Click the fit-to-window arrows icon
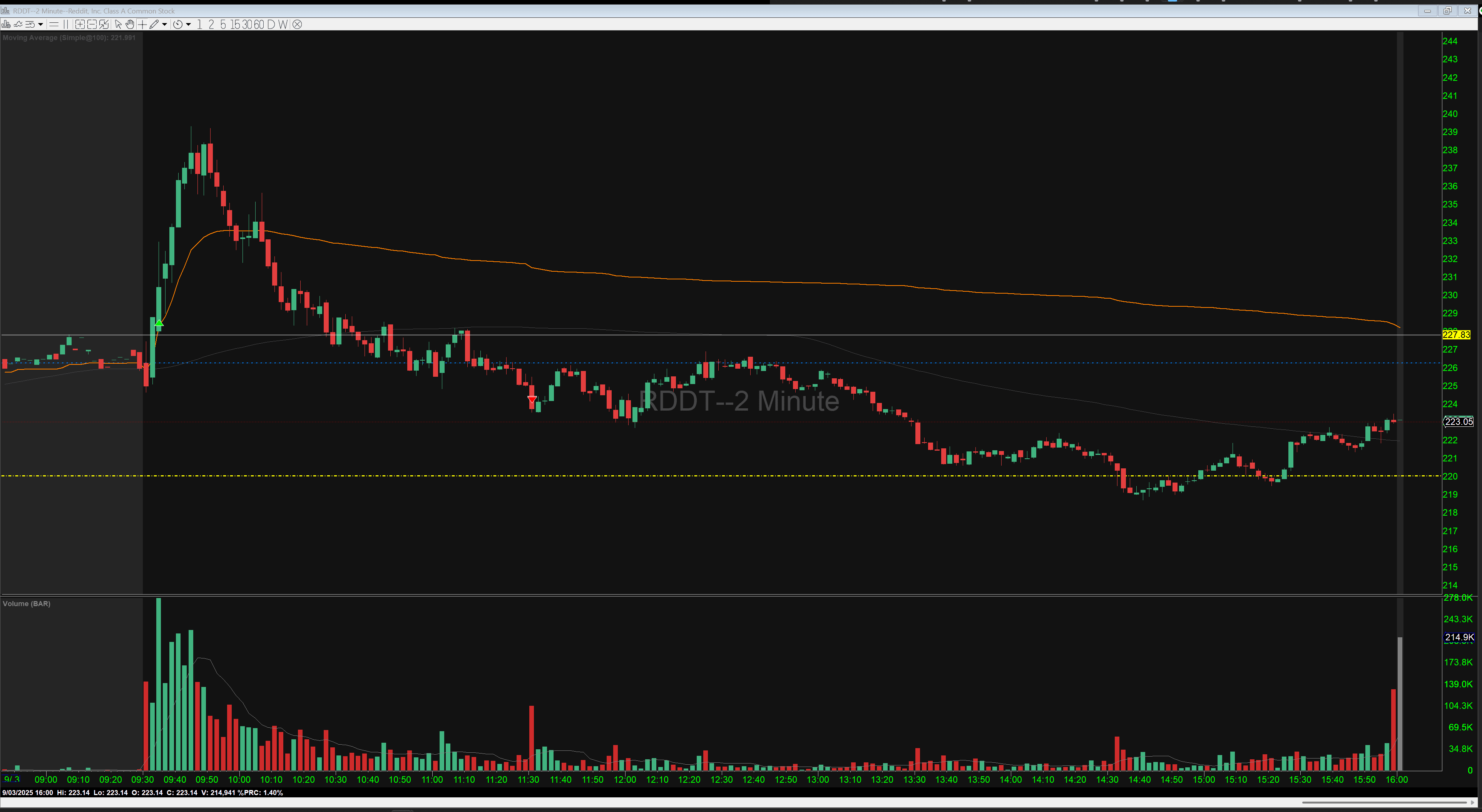1482x812 pixels. point(104,25)
